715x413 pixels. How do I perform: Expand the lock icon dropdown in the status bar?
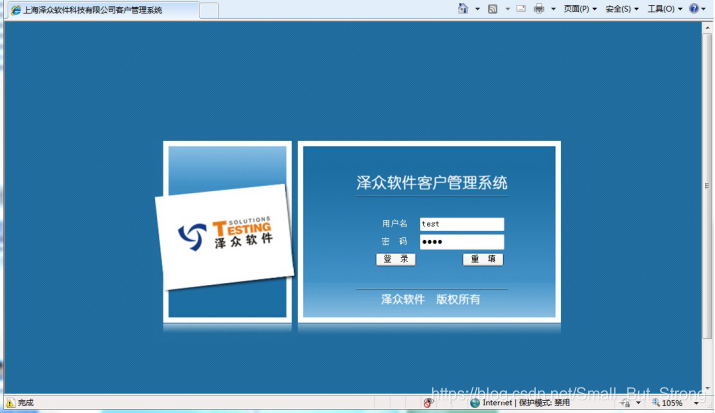[x=638, y=403]
